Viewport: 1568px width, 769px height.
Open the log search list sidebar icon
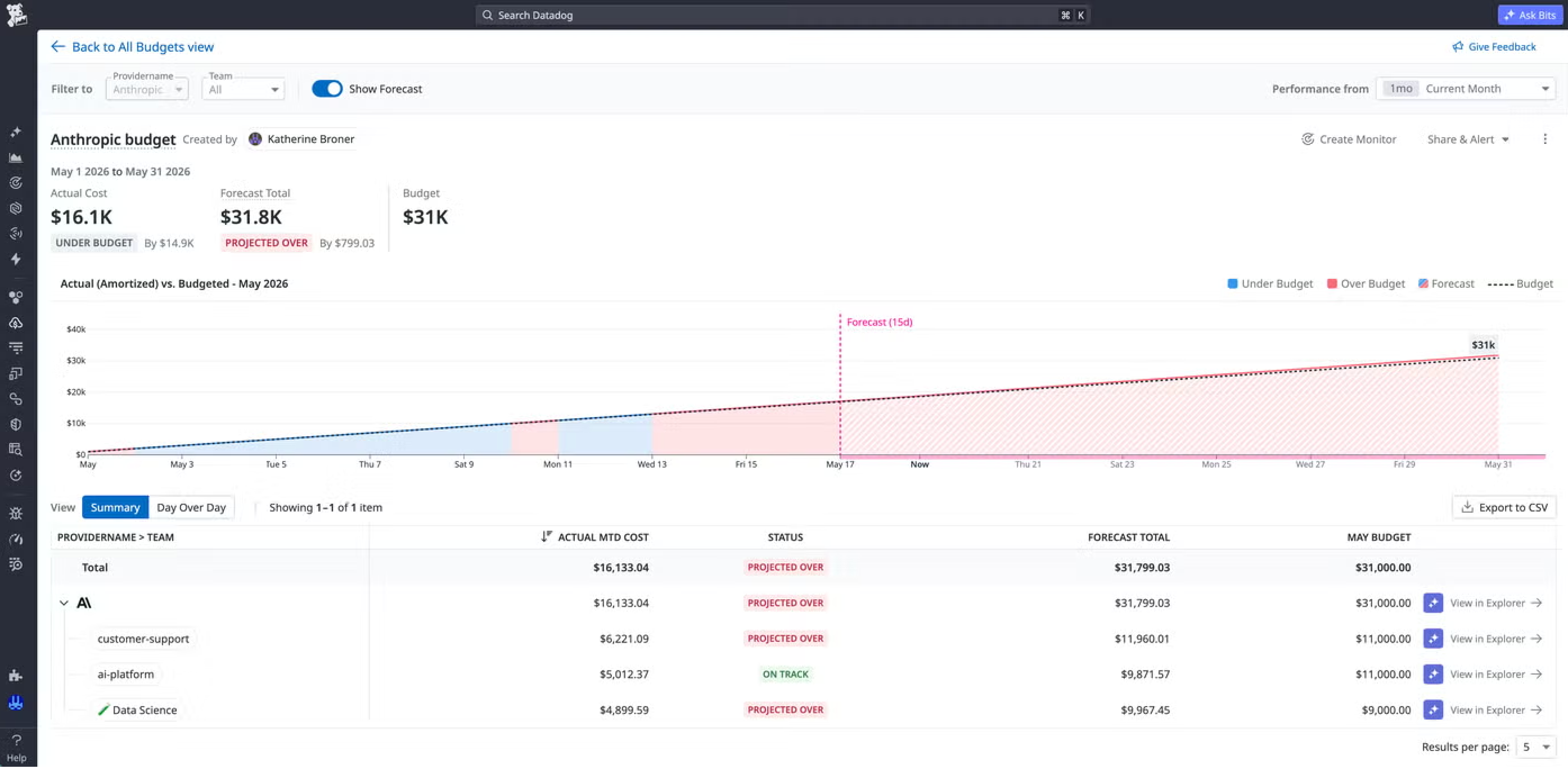point(16,564)
